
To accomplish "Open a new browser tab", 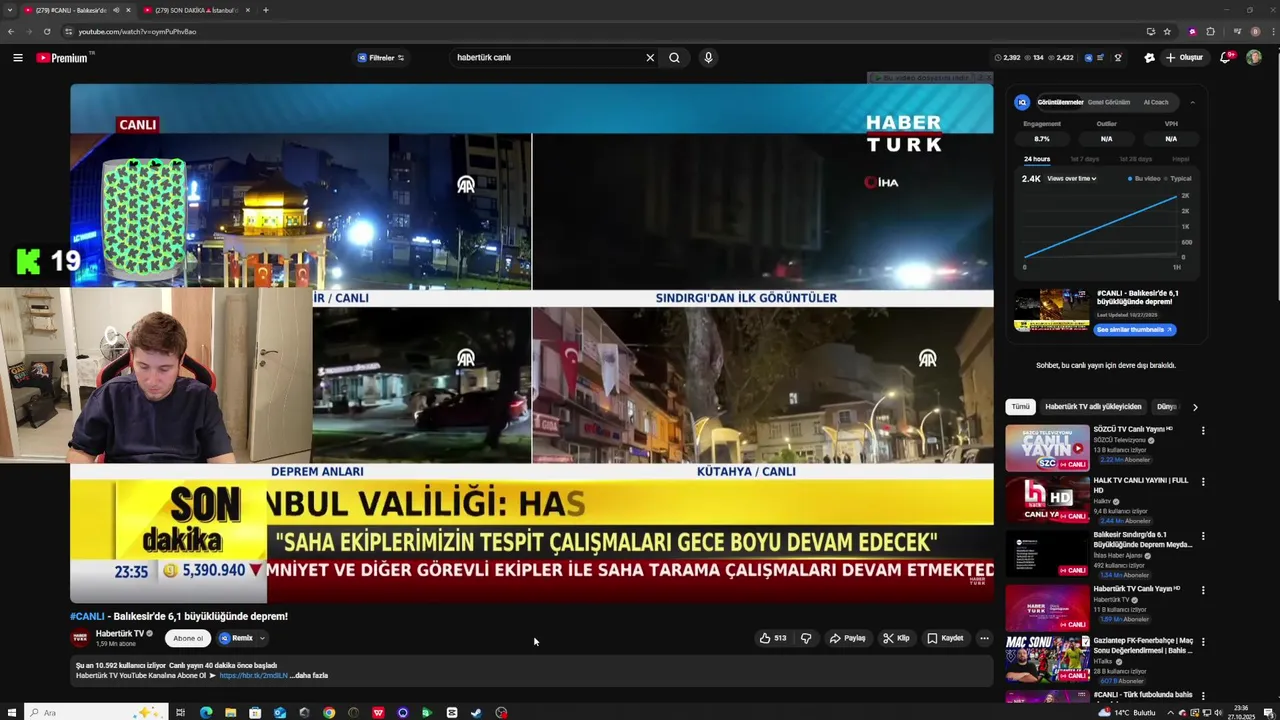I will [265, 10].
